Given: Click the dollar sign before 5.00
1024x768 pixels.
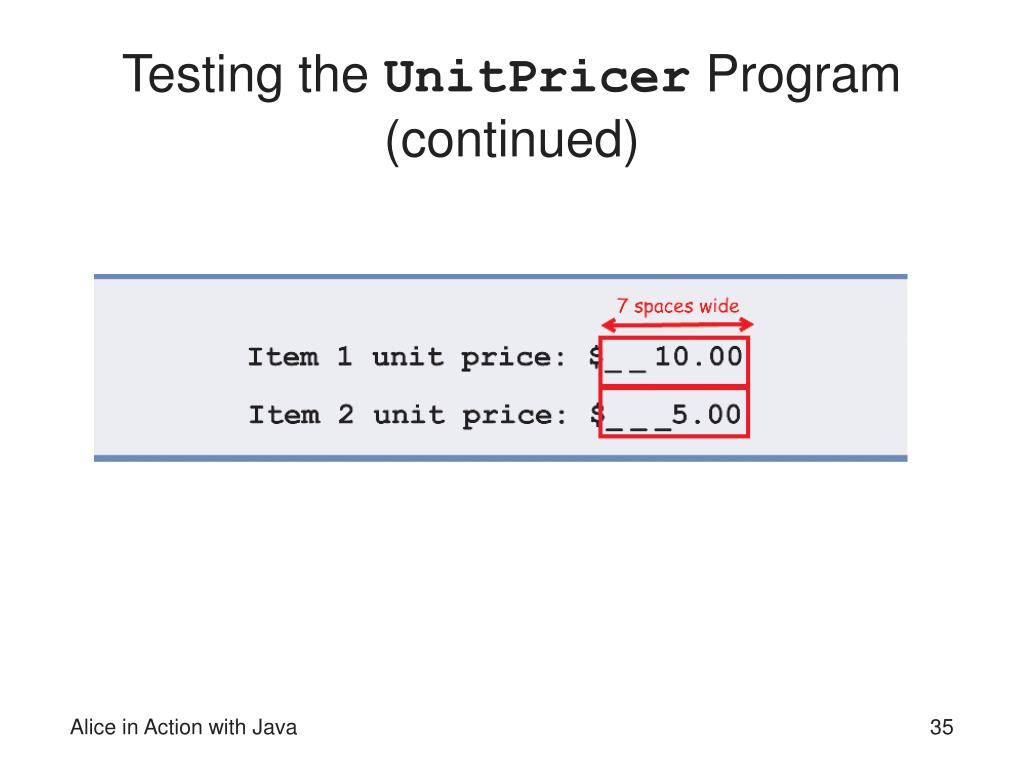Looking at the screenshot, I should click(x=595, y=415).
